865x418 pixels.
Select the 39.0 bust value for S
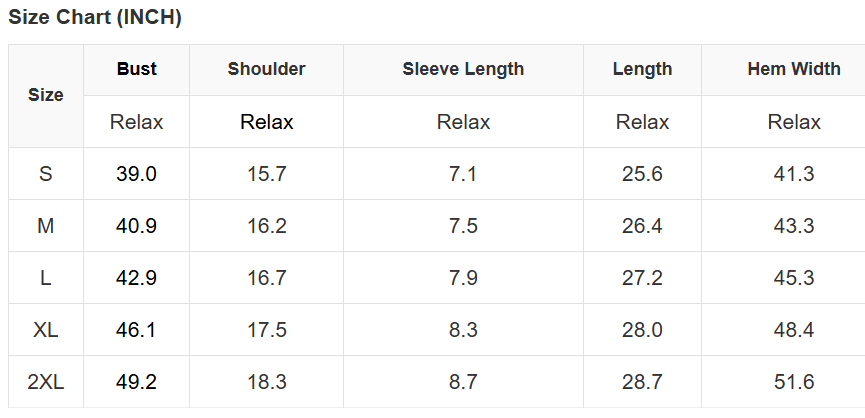137,174
